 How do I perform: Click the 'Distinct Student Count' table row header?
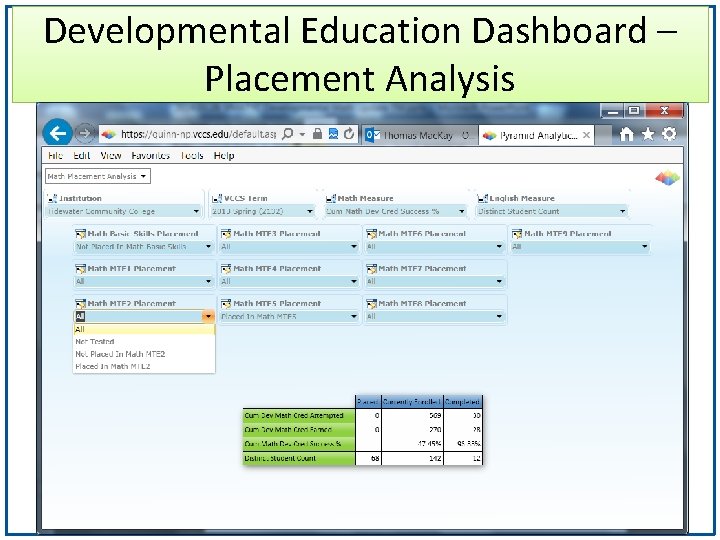299,458
